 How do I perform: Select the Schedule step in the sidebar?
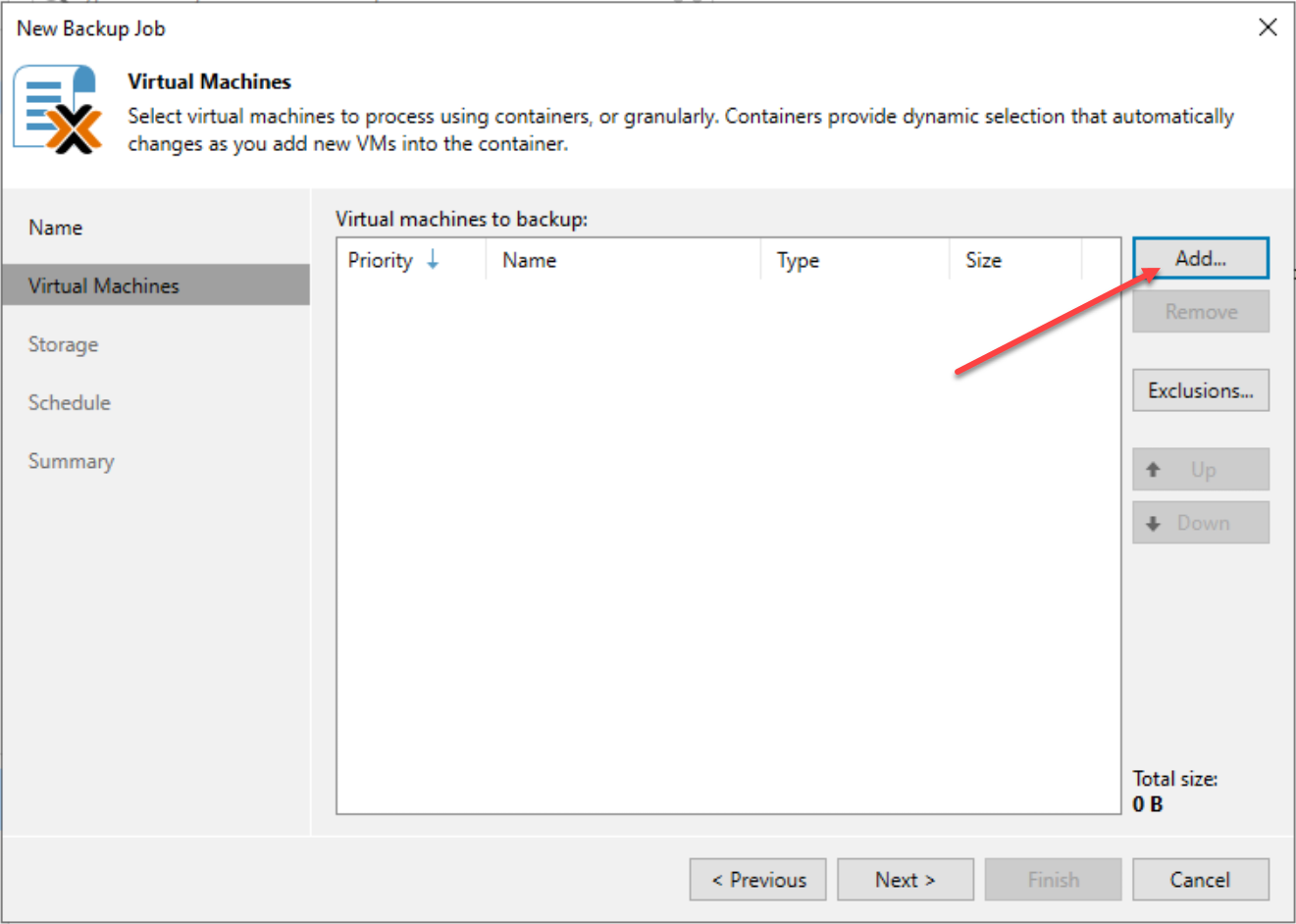click(x=69, y=402)
